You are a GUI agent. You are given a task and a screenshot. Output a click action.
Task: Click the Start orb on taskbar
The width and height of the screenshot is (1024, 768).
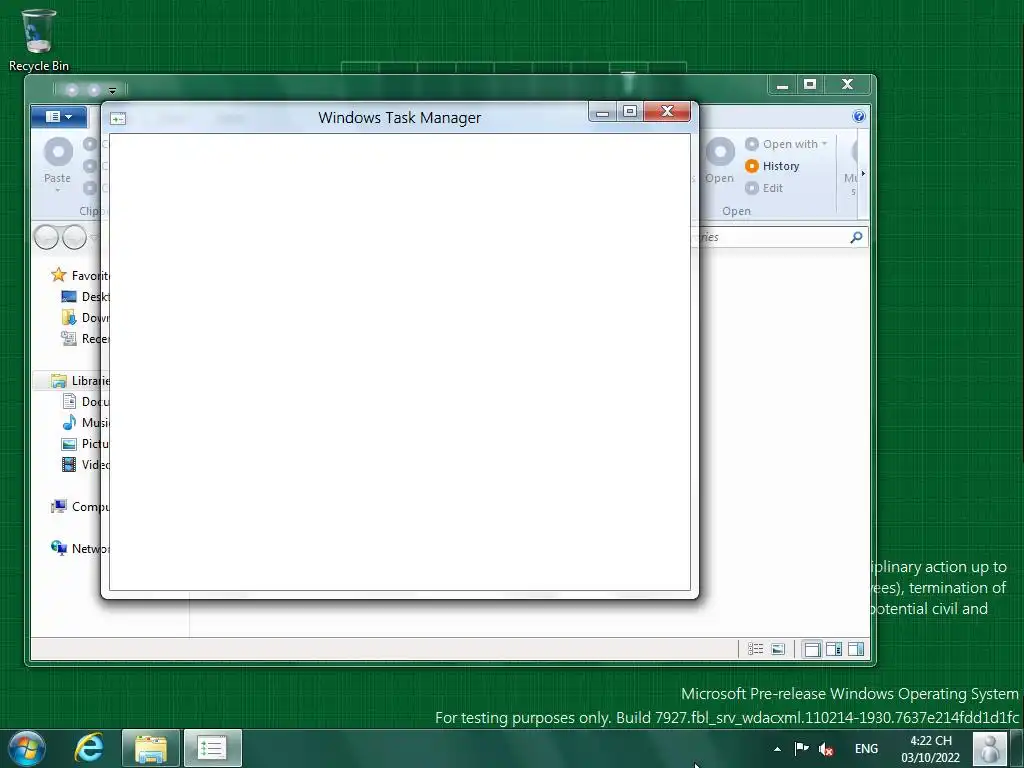point(27,748)
